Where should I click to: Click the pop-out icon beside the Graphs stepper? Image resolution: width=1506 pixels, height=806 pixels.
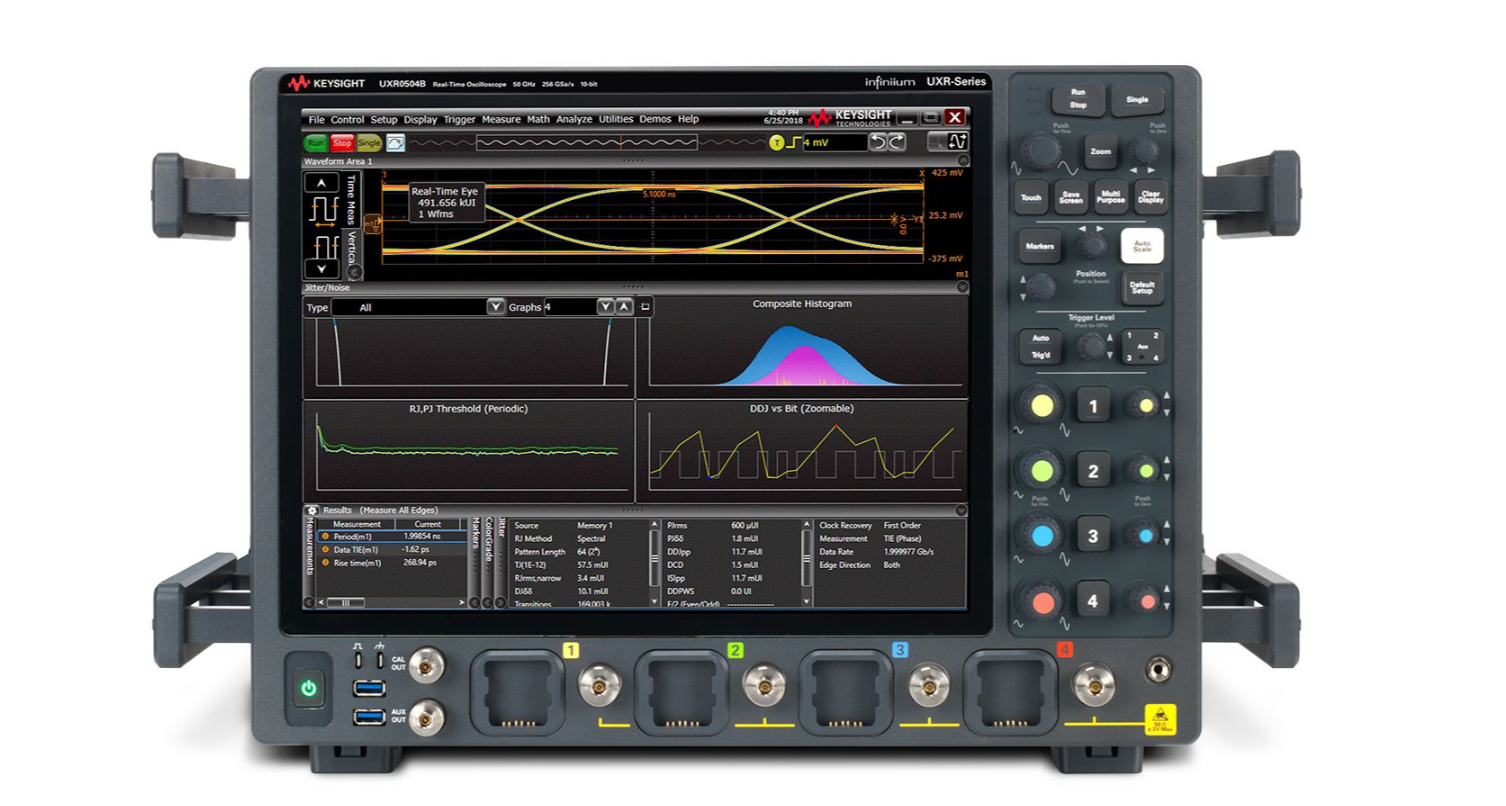(647, 306)
